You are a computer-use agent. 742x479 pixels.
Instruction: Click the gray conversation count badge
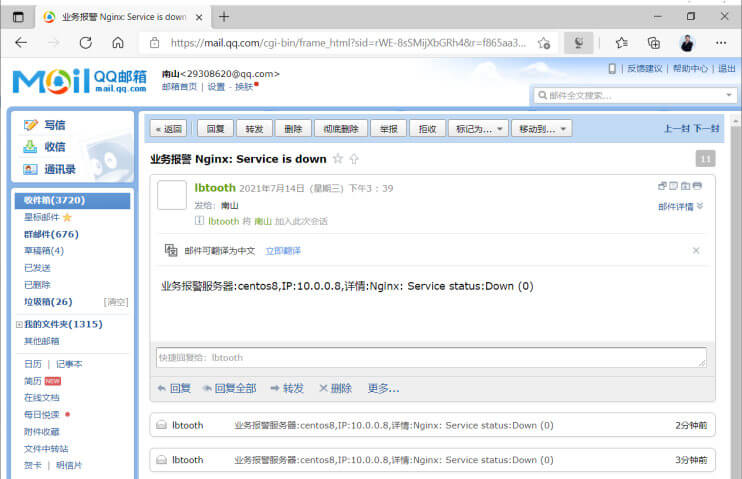(705, 159)
